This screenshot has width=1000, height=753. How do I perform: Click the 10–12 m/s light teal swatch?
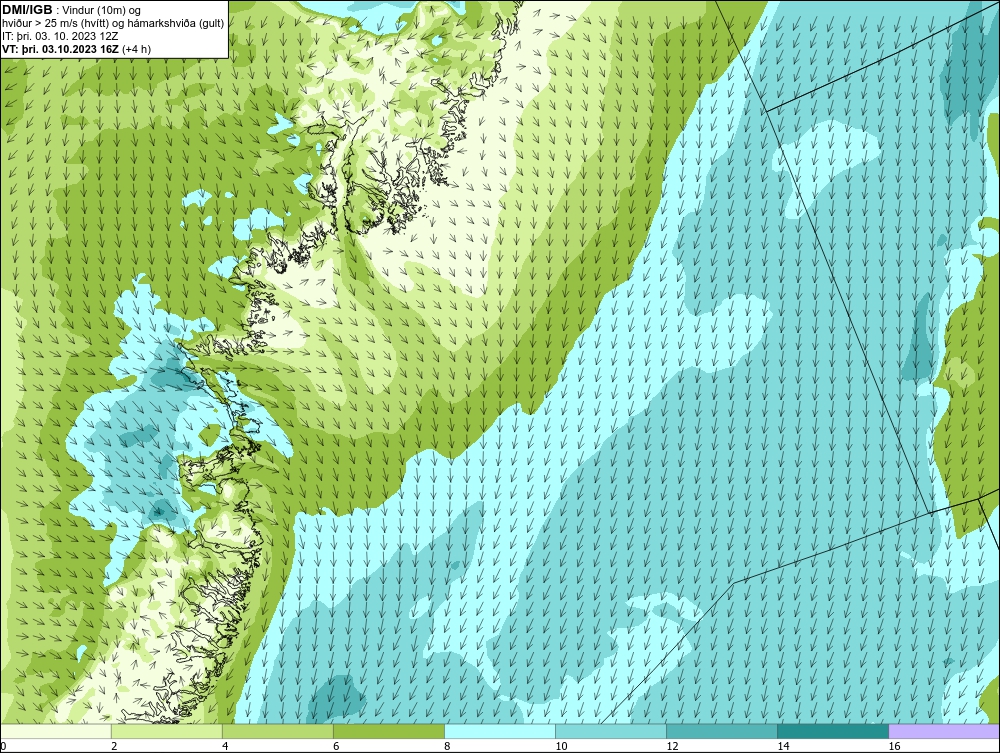[x=611, y=731]
